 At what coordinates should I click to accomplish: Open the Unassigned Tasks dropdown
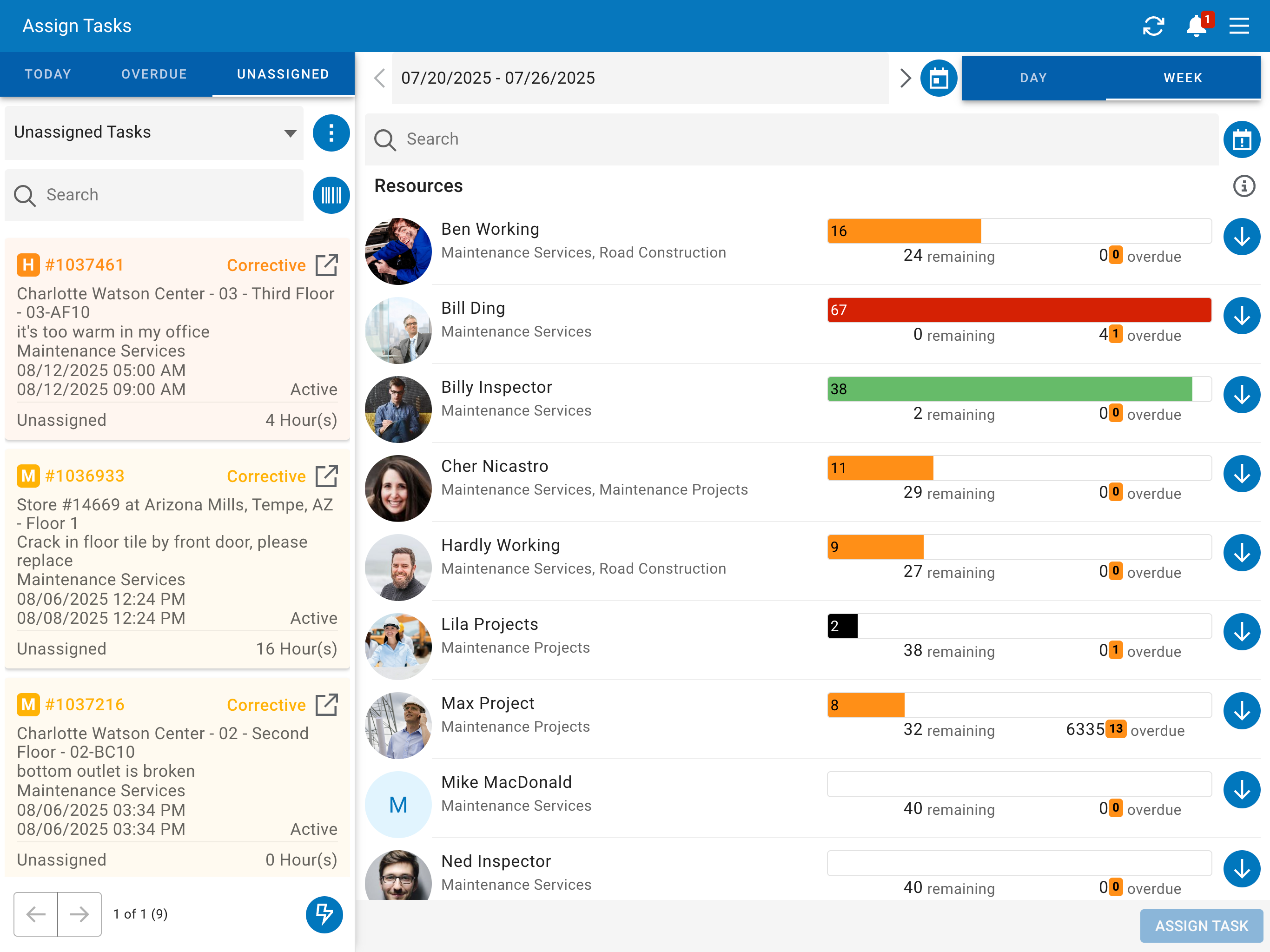(154, 132)
